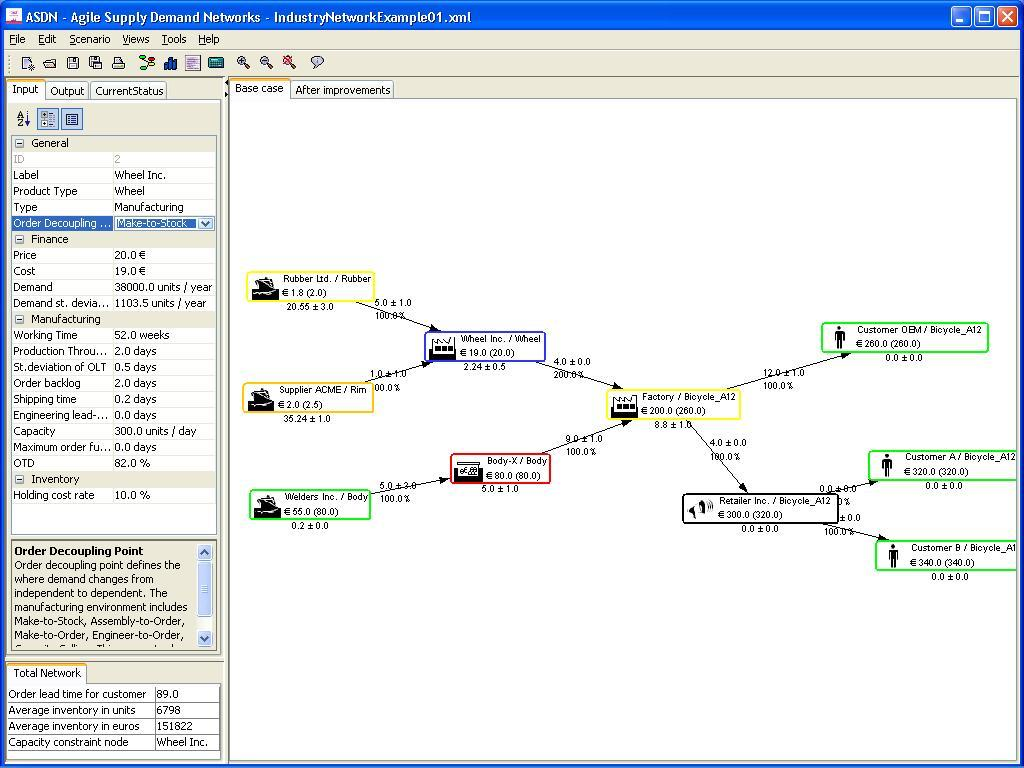Toggle the property description pane button
Viewport: 1024px width, 768px height.
pos(72,119)
